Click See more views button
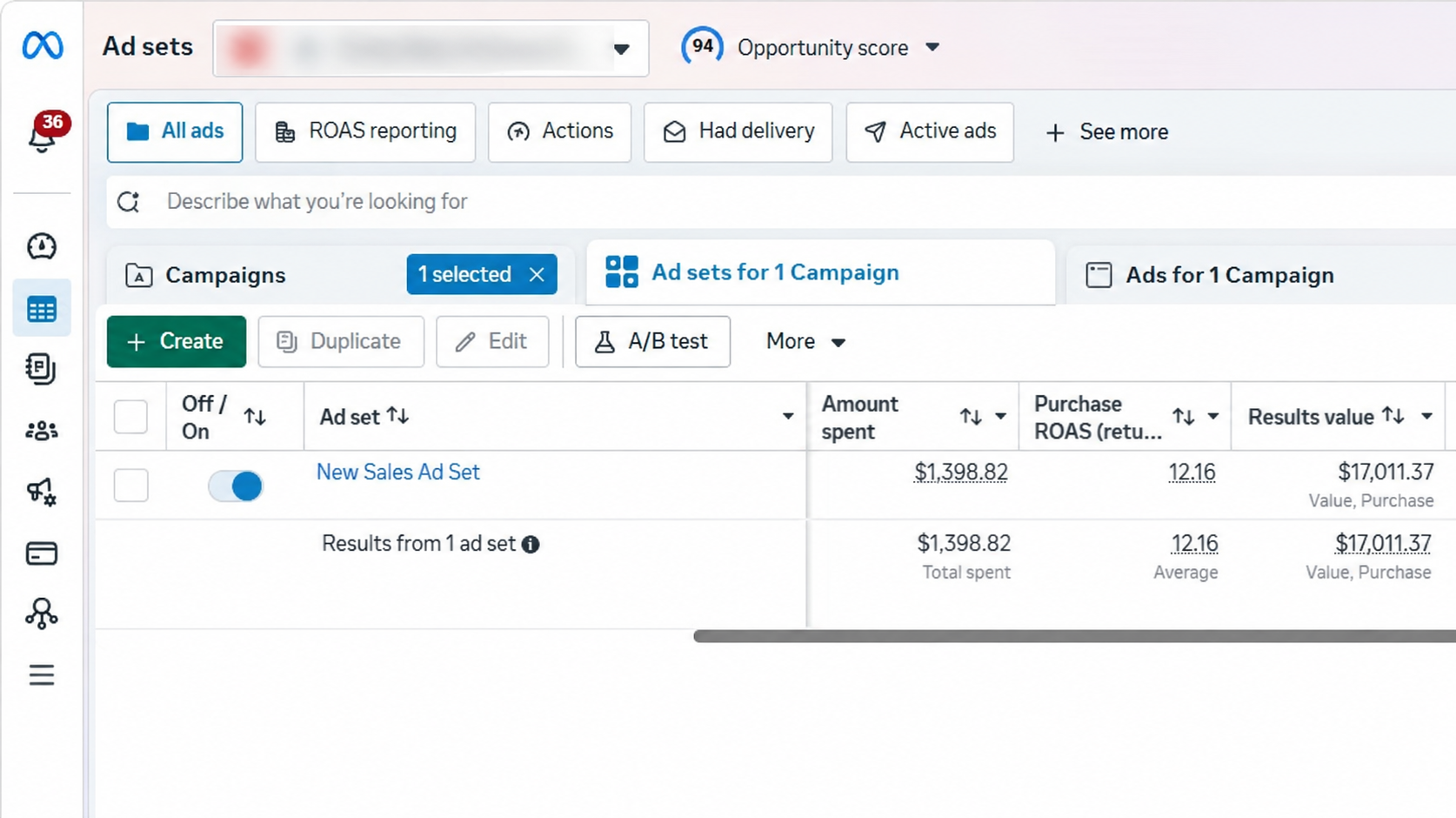Viewport: 1456px width, 818px height. (x=1106, y=132)
